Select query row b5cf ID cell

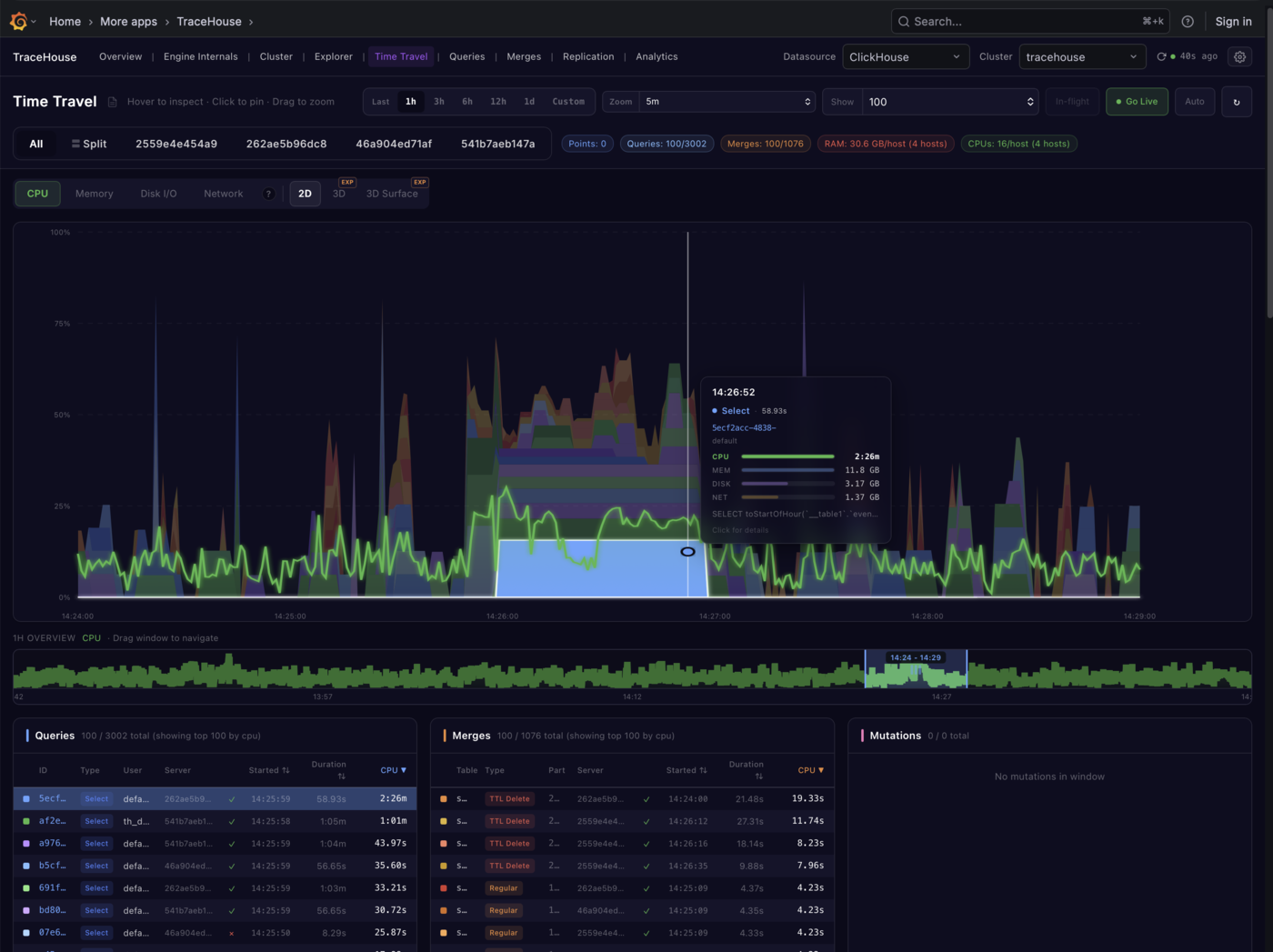pos(52,866)
